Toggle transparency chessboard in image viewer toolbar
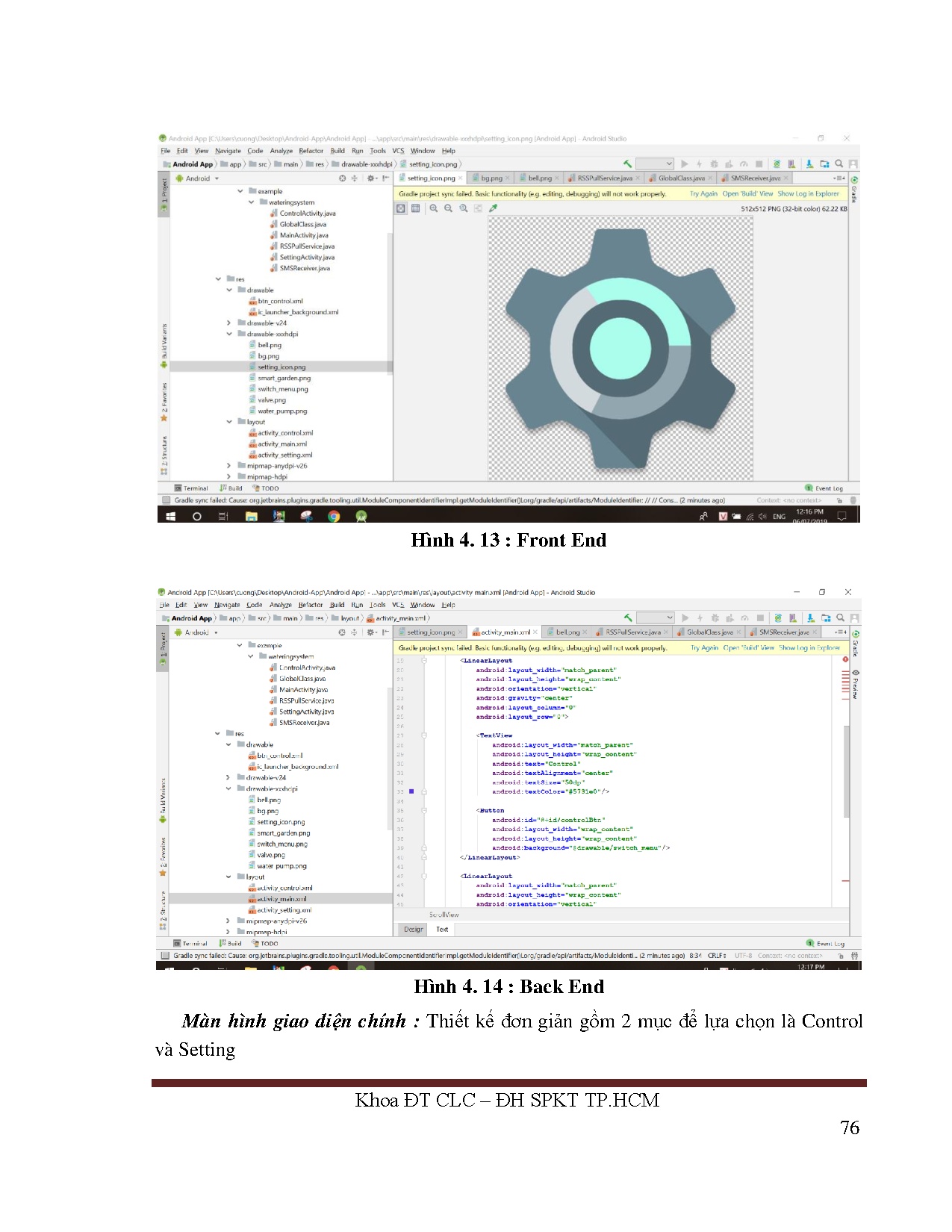Screen dimensions: 952x1232 pyautogui.click(x=401, y=209)
